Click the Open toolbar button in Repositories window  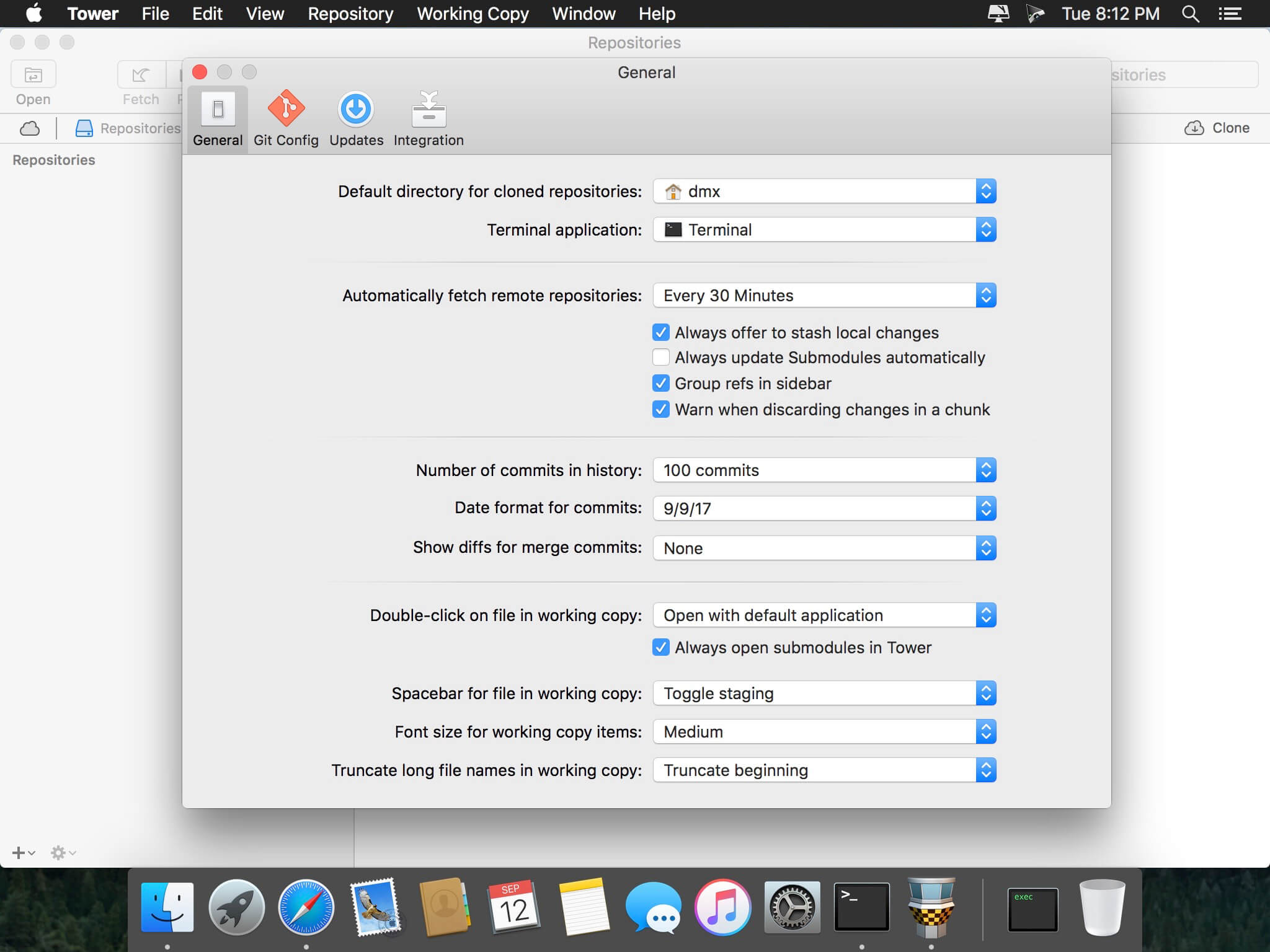pyautogui.click(x=33, y=75)
